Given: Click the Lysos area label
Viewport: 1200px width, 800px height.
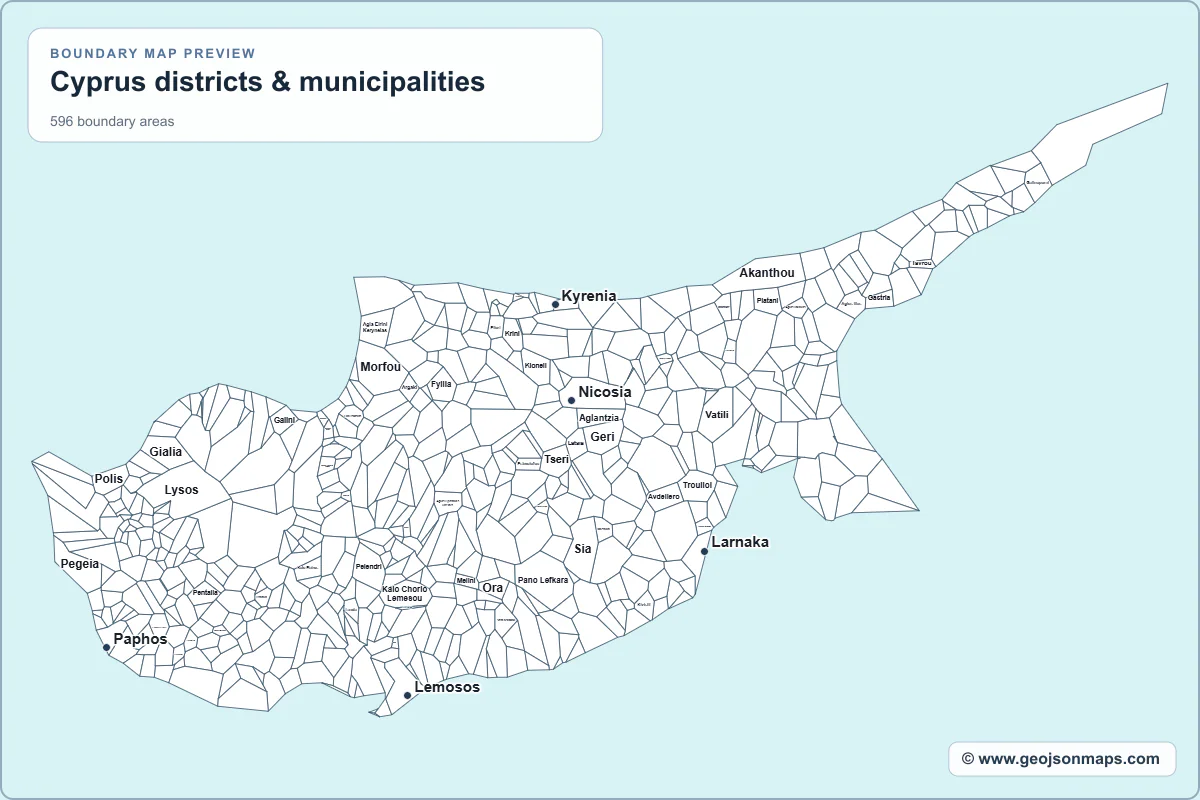Looking at the screenshot, I should (182, 490).
